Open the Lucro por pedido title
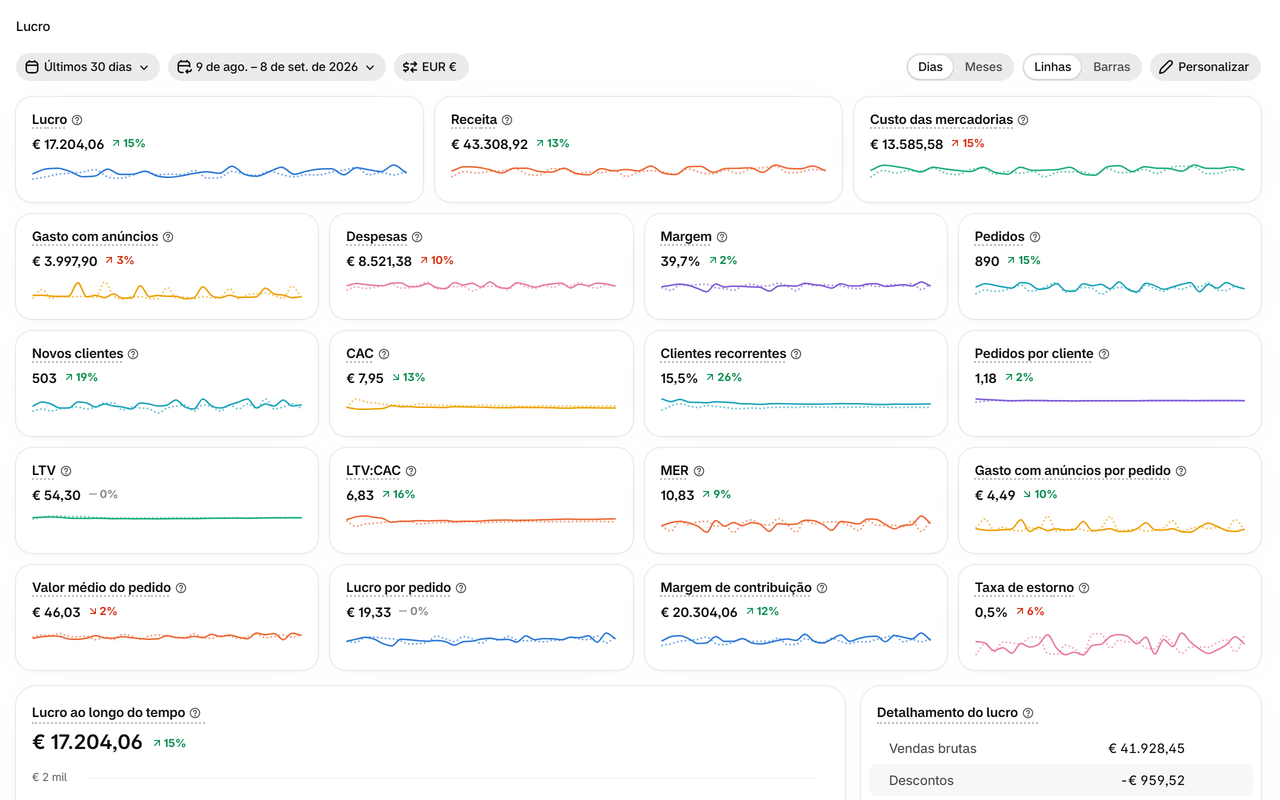Image resolution: width=1280 pixels, height=800 pixels. pyautogui.click(x=398, y=588)
